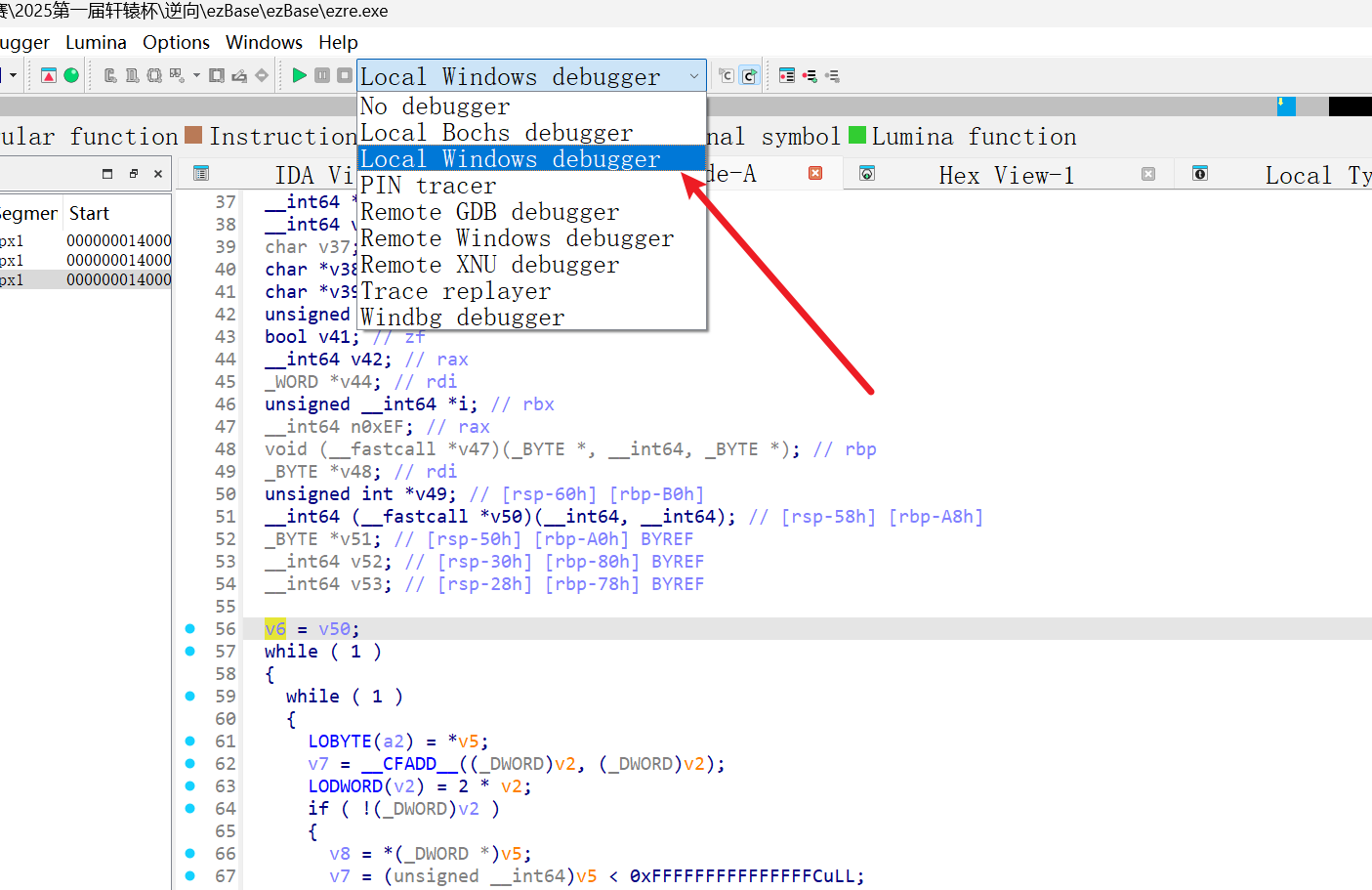Image resolution: width=1372 pixels, height=890 pixels.
Task: Click the gray dot list toolbar icon
Action: 832,75
